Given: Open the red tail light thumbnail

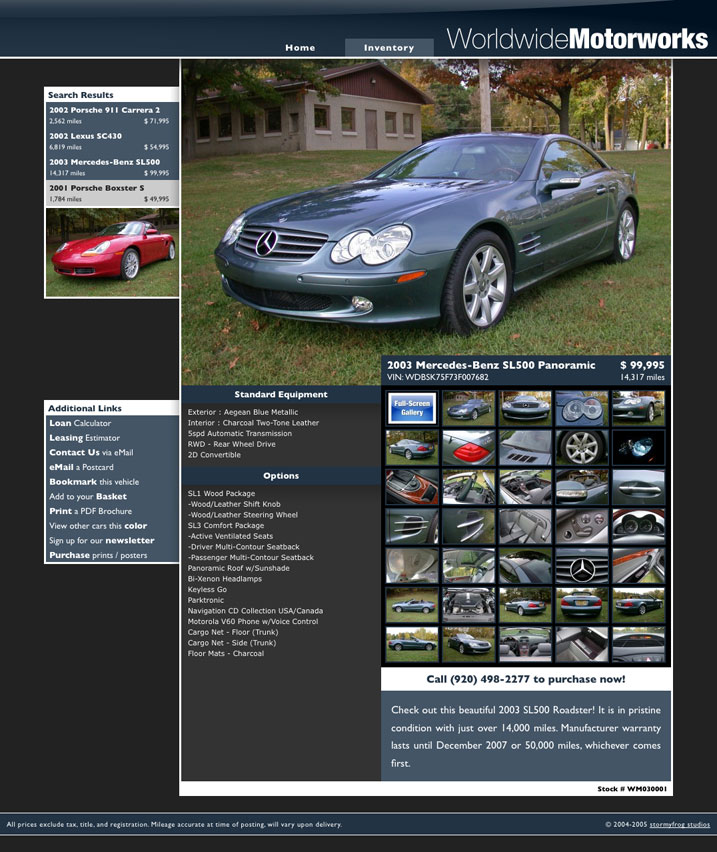Looking at the screenshot, I should pyautogui.click(x=469, y=448).
